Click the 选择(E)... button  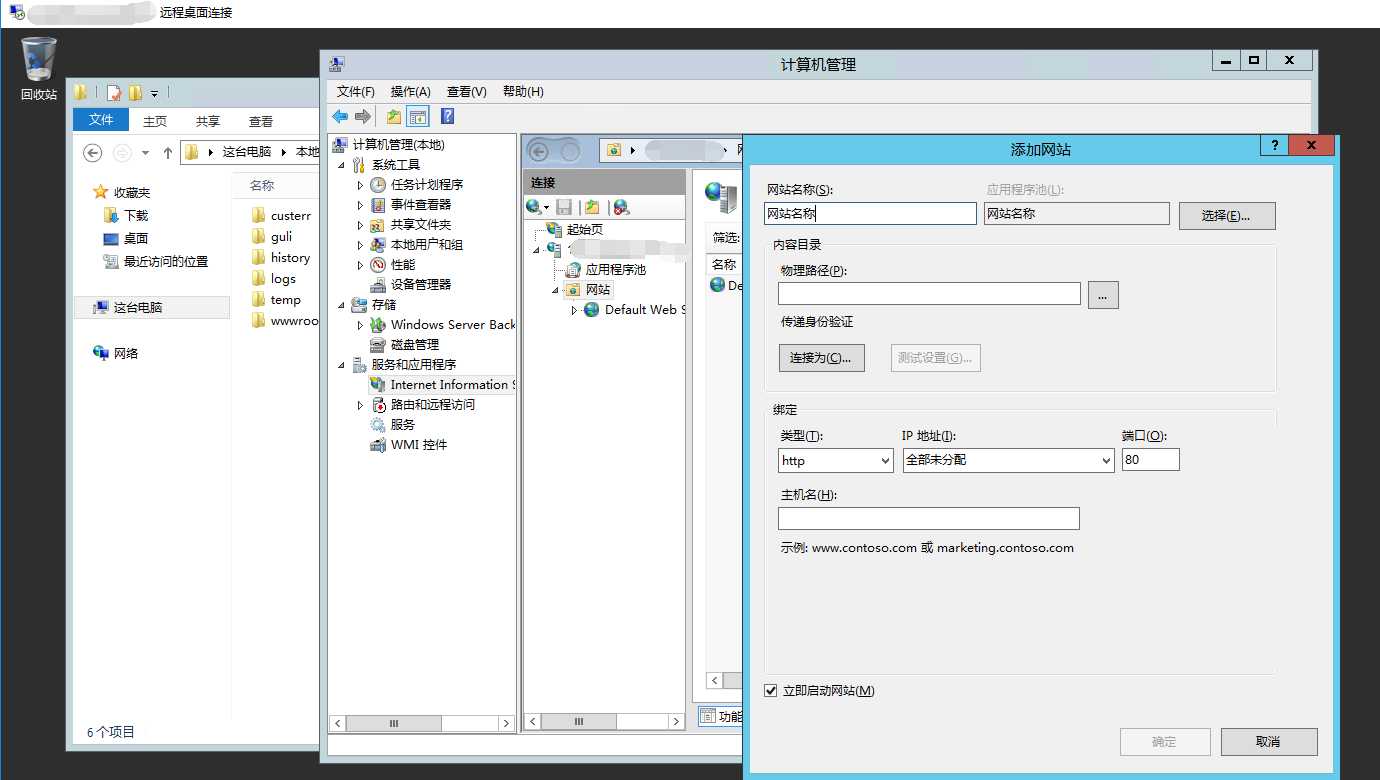point(1227,216)
